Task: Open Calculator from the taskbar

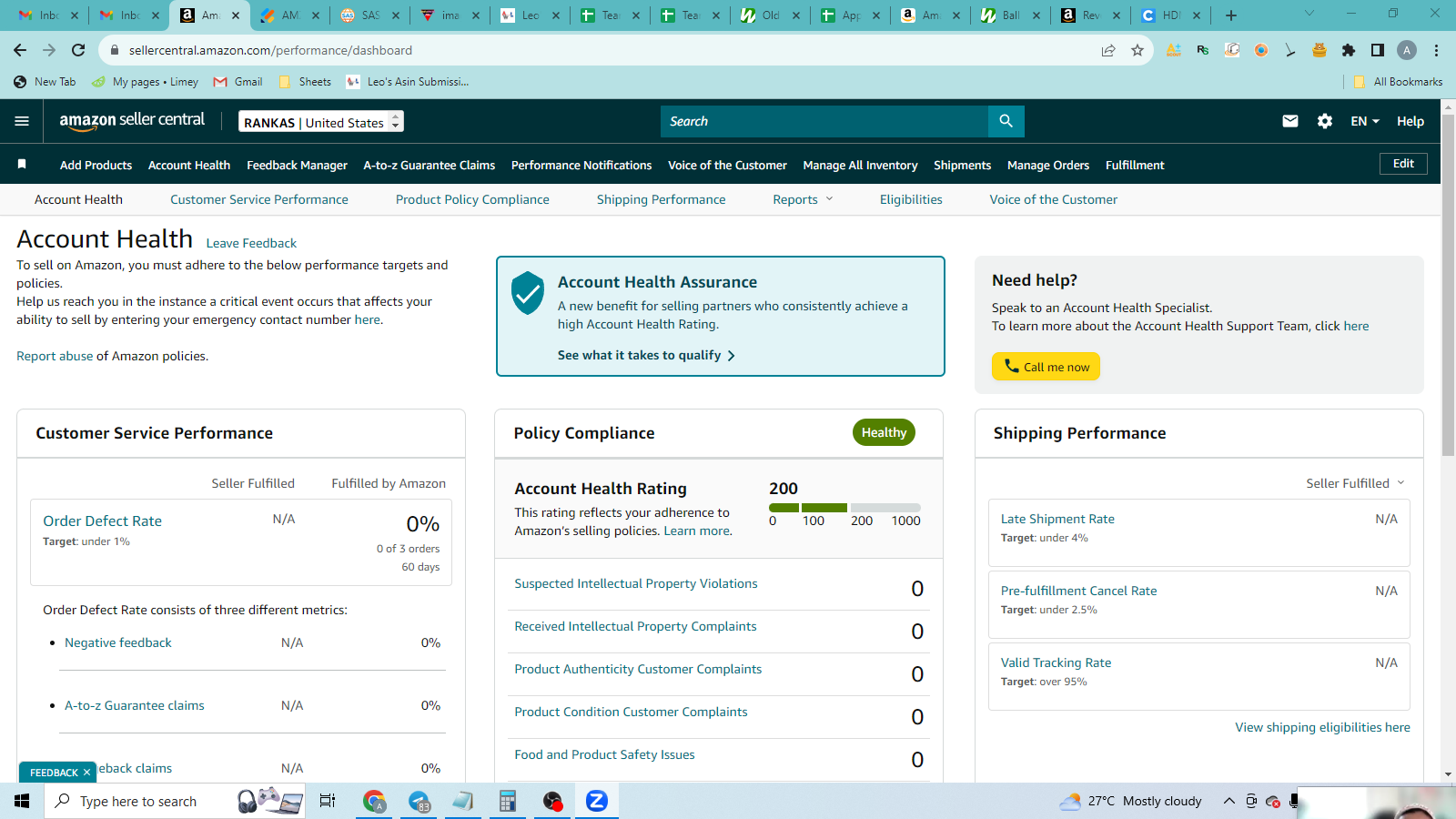Action: [x=508, y=801]
